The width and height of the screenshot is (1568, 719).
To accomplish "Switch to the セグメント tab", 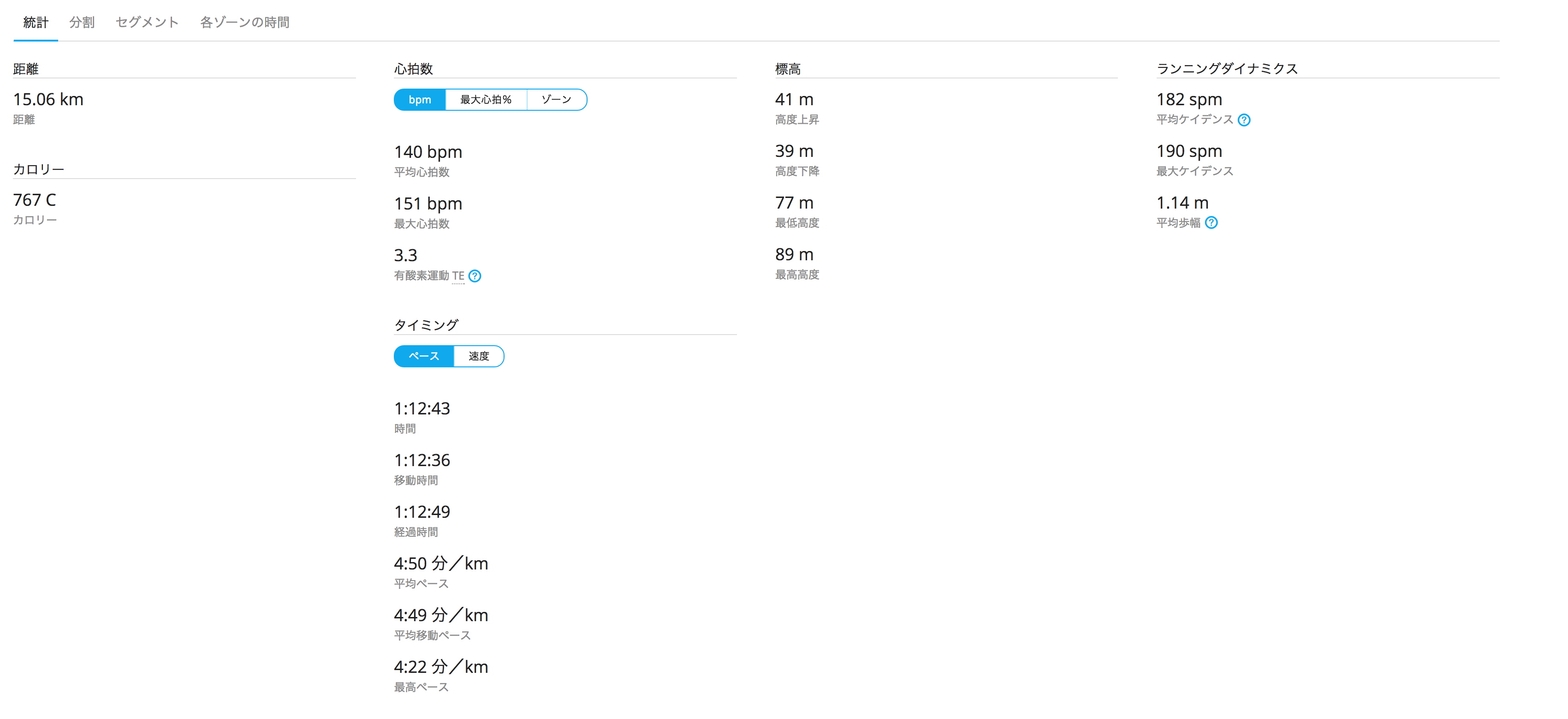I will tap(147, 23).
